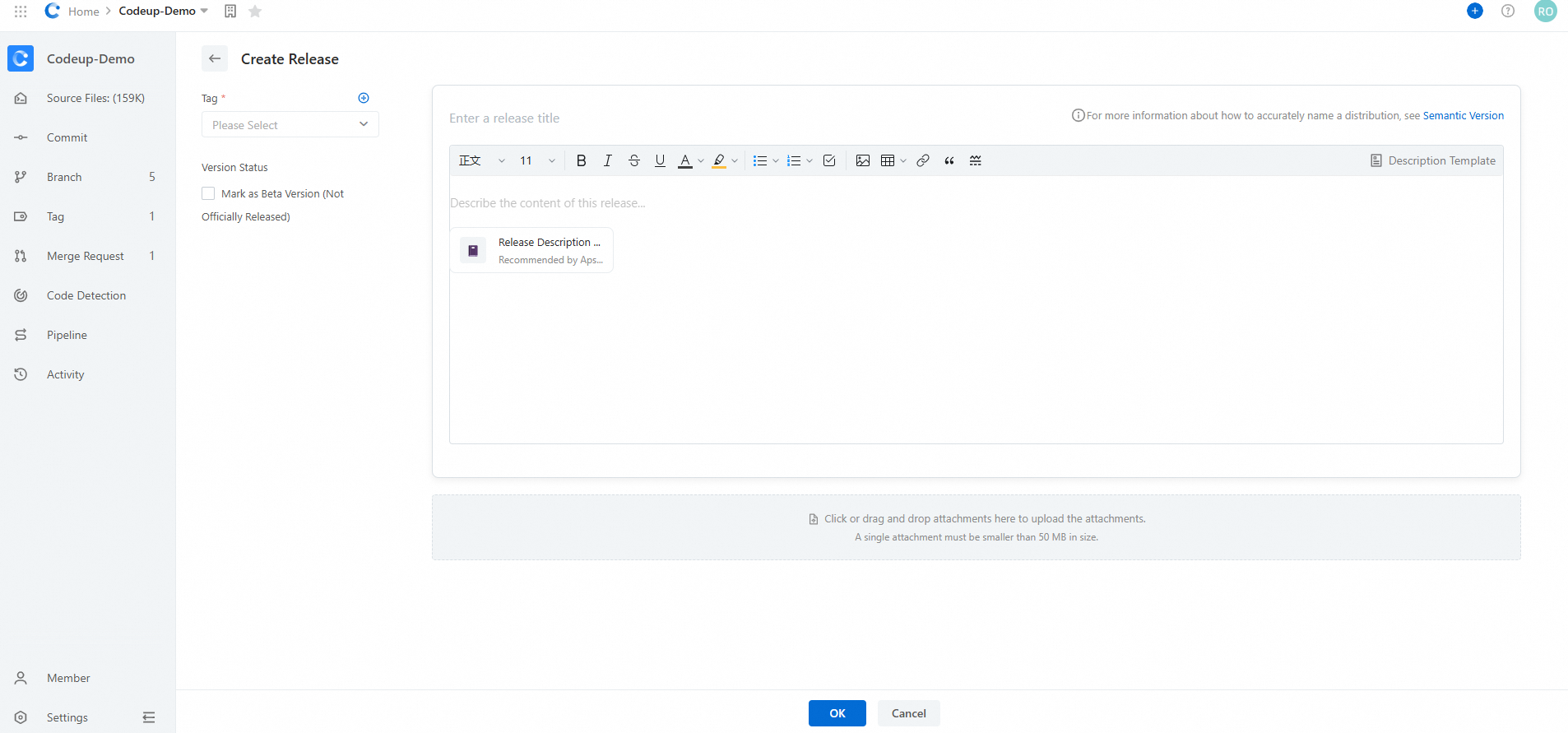Open paragraph style dropdown arrow
The image size is (1568, 733).
pos(502,160)
